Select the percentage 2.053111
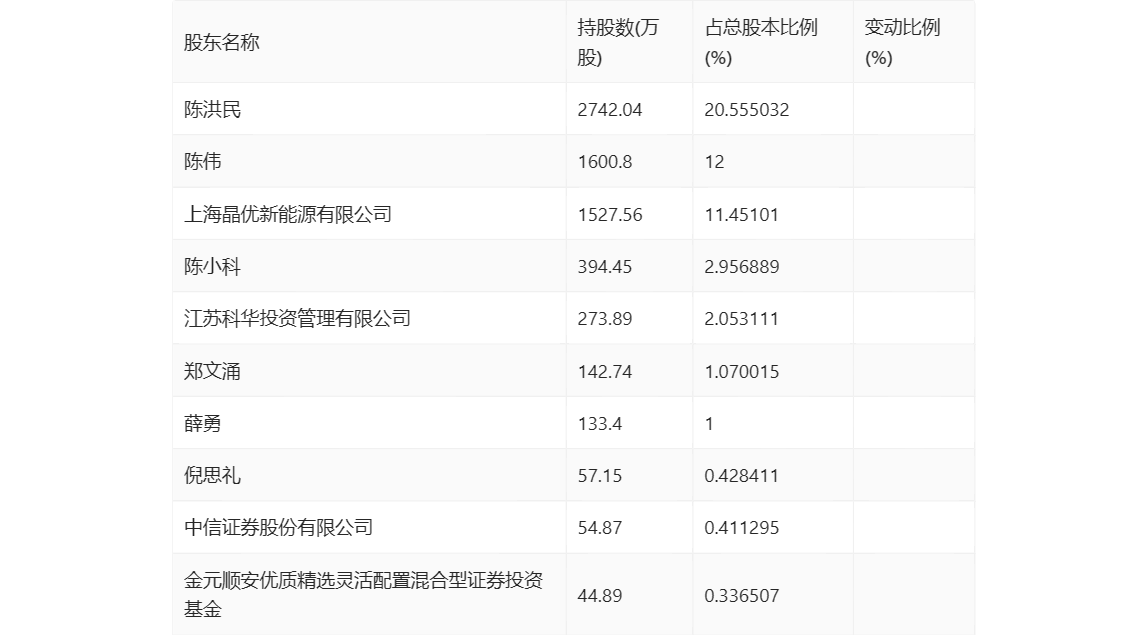 pos(742,319)
